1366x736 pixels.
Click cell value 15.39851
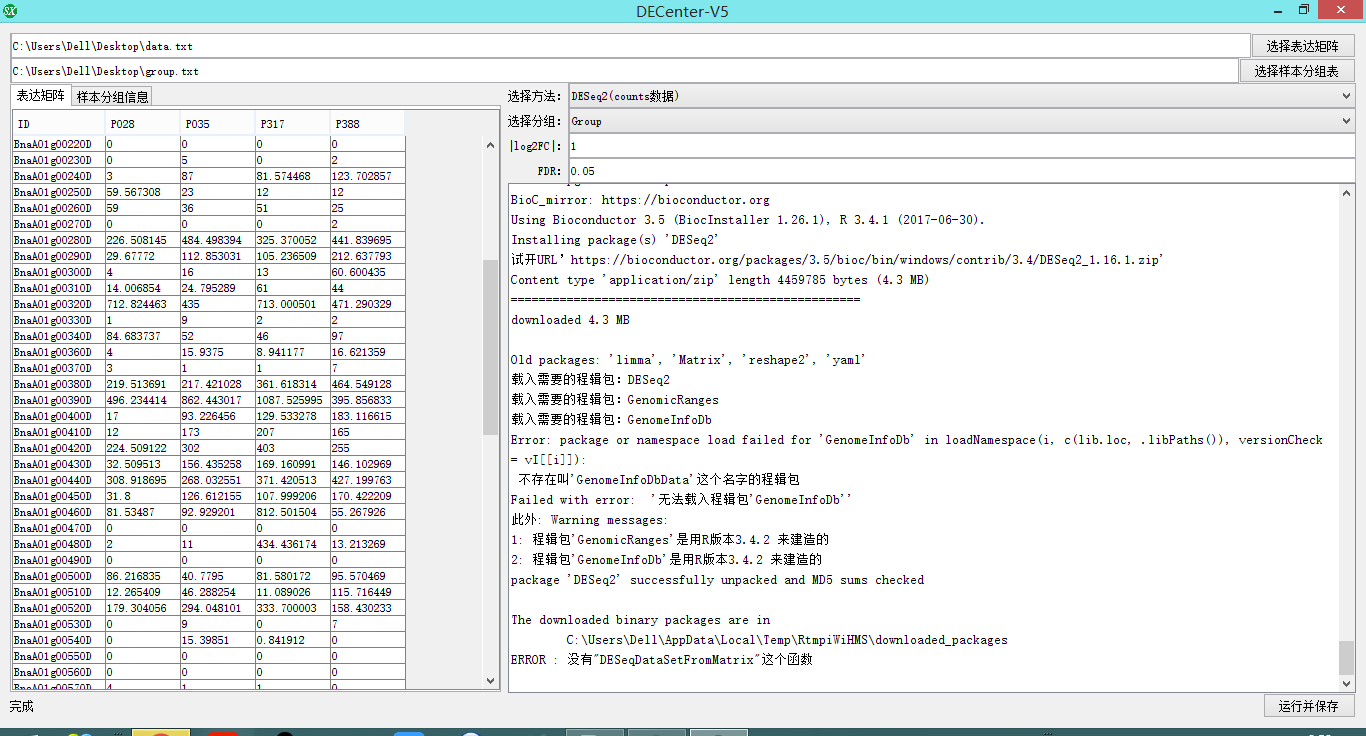(x=217, y=640)
